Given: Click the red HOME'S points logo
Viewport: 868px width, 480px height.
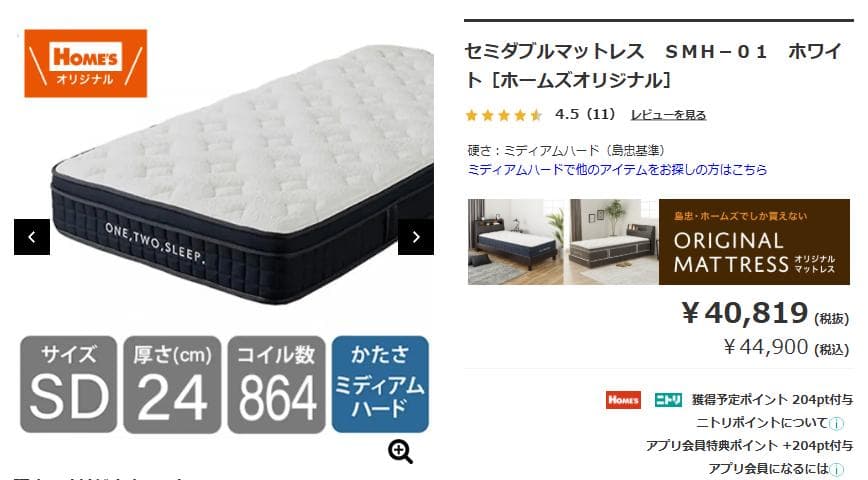Looking at the screenshot, I should click(623, 400).
